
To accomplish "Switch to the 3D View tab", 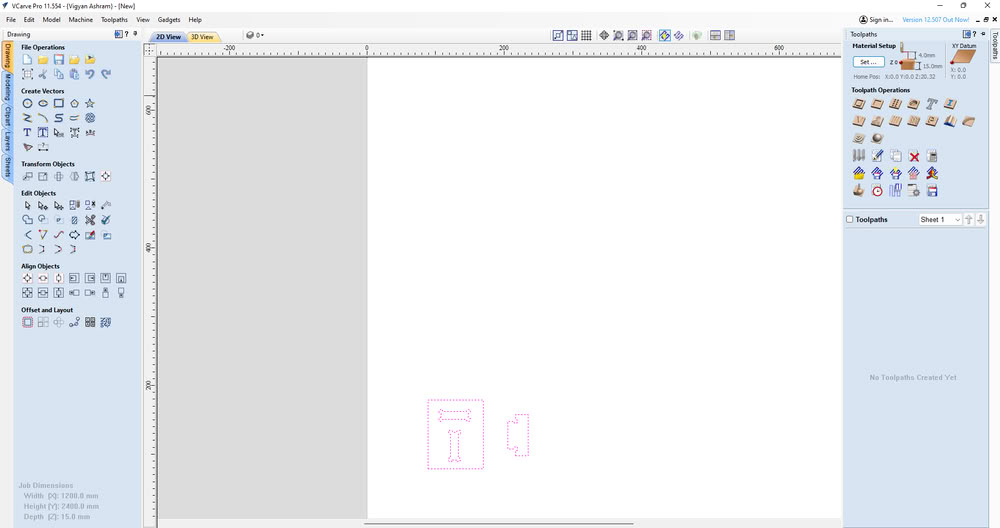I will 203,37.
